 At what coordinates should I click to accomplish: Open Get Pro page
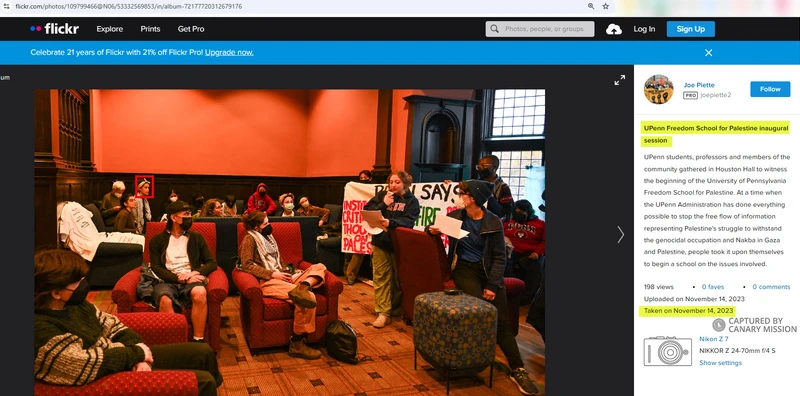click(x=191, y=29)
